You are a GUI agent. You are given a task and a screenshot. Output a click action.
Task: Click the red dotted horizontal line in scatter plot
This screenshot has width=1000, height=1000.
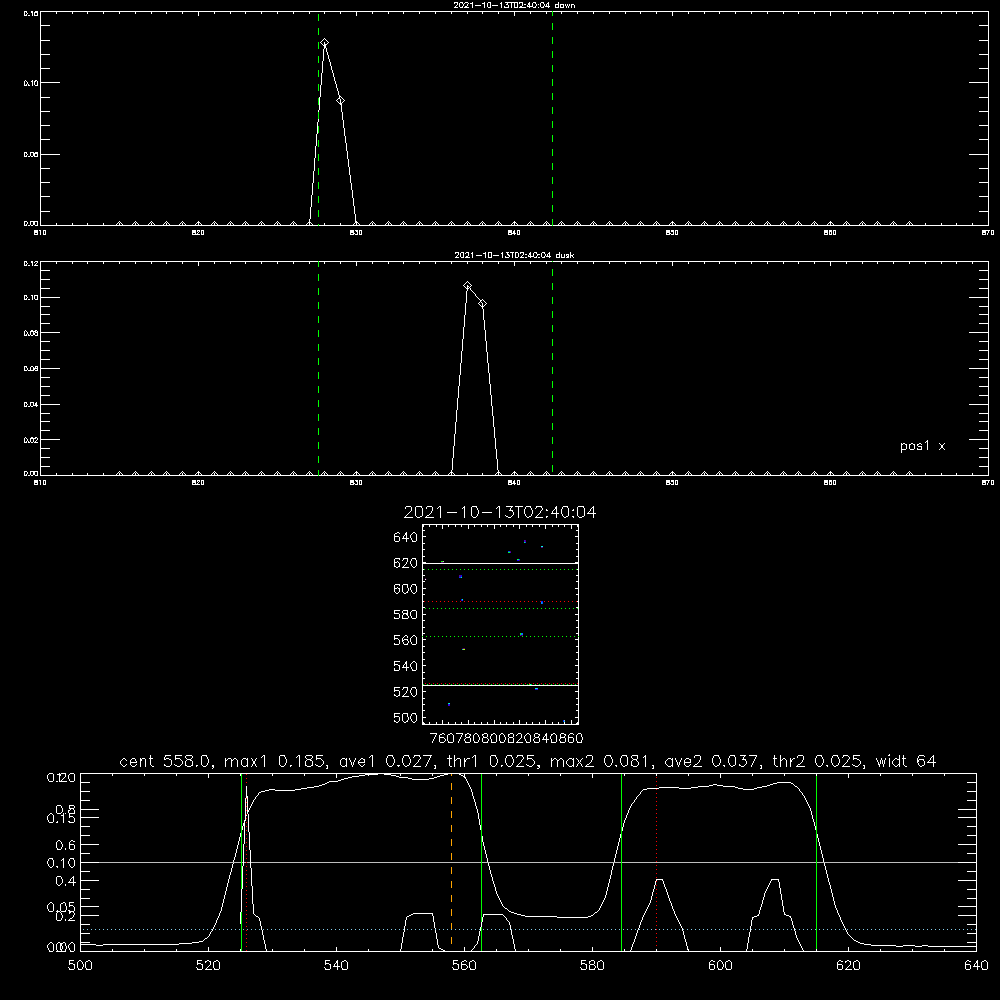[501, 601]
